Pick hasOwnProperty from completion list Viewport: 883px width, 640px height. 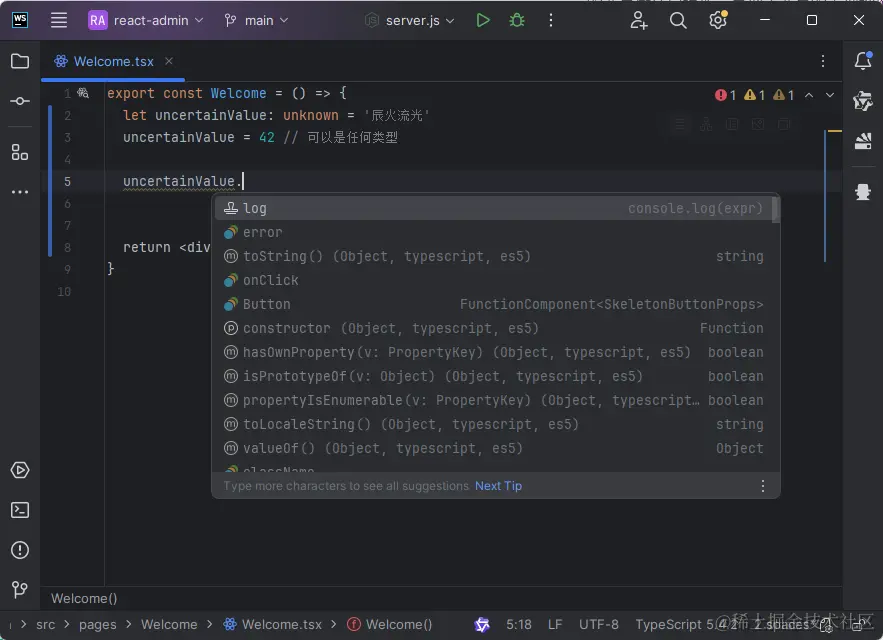pos(493,352)
